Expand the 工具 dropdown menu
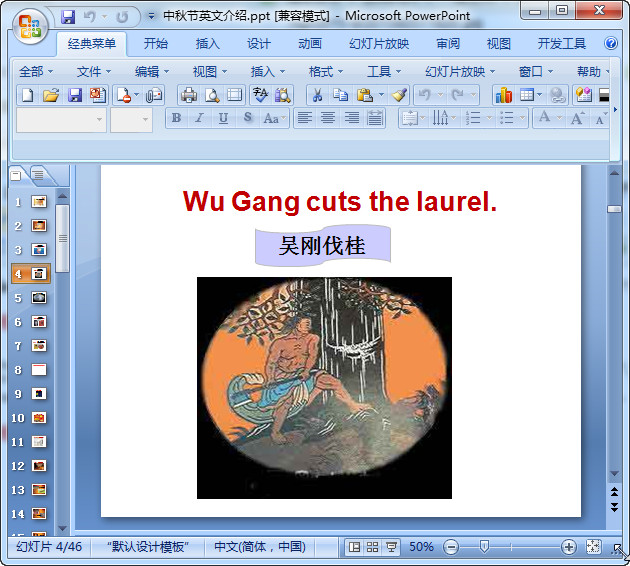This screenshot has width=630, height=566. [384, 72]
